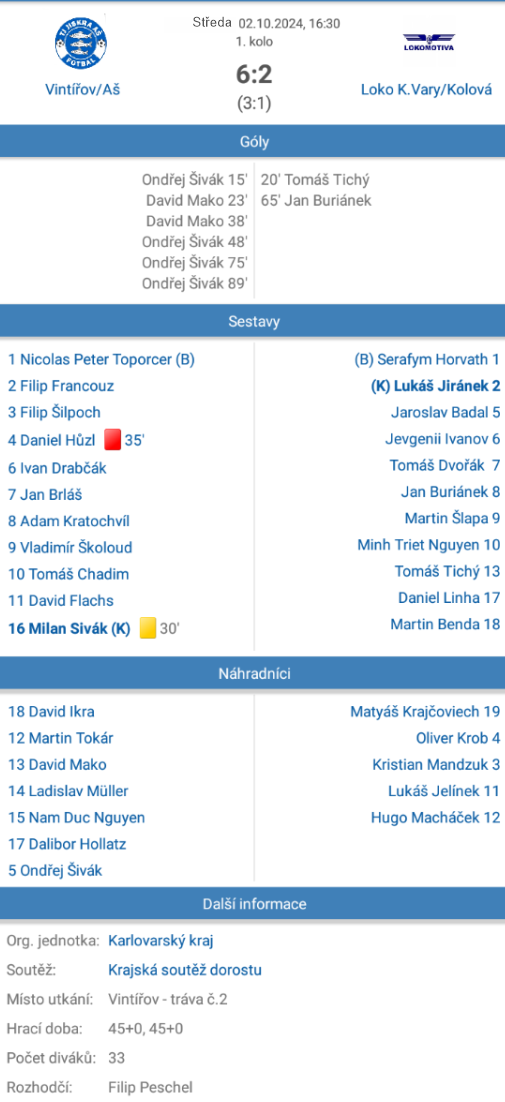Open the TJ Jiskra Aš team logo
Viewport: 505px width, 1102px height.
tap(81, 43)
